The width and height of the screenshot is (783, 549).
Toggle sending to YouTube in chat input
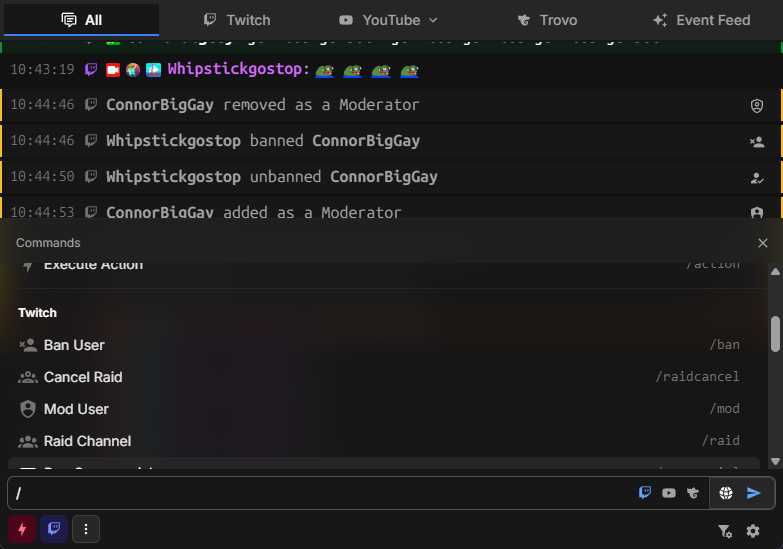[x=669, y=494]
